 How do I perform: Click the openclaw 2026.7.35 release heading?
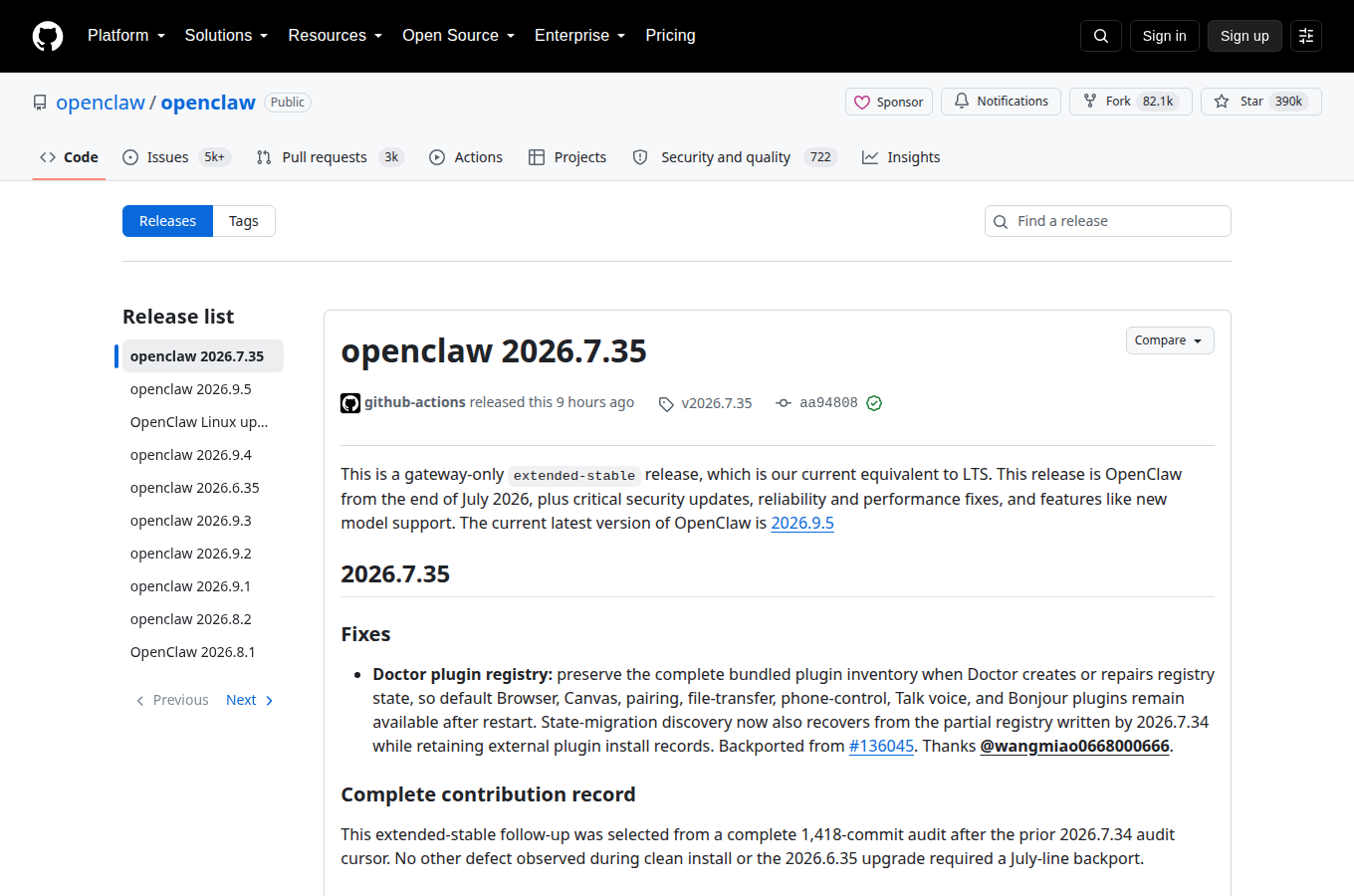click(x=494, y=351)
